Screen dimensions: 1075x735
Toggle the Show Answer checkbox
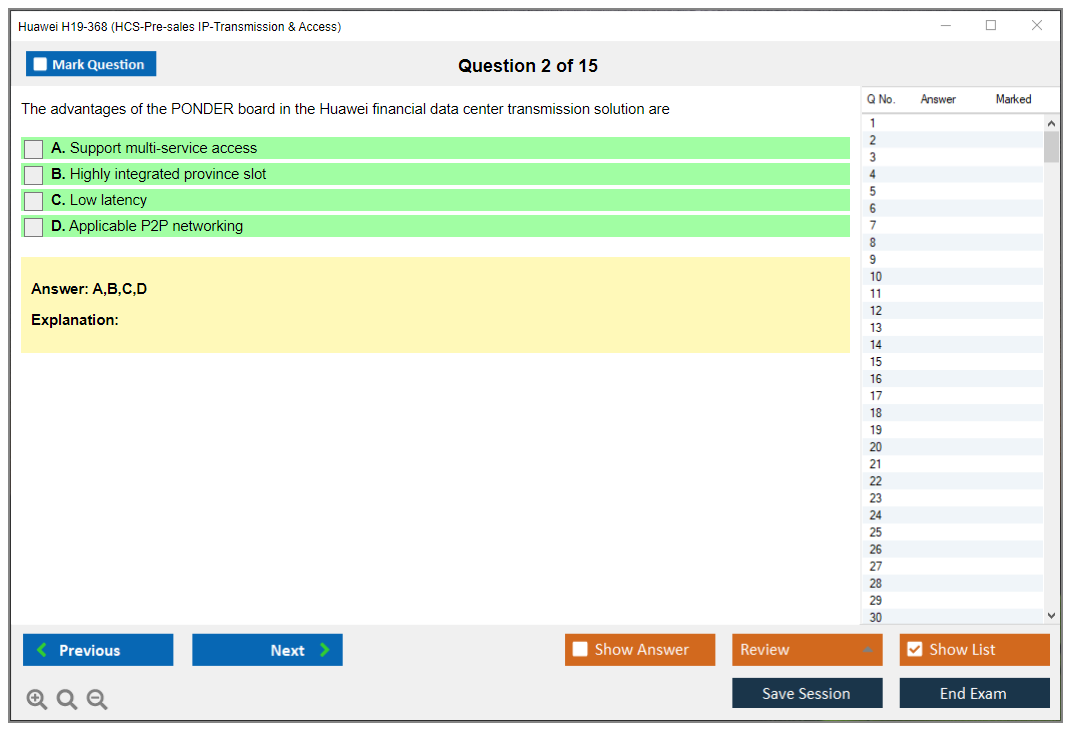[581, 650]
